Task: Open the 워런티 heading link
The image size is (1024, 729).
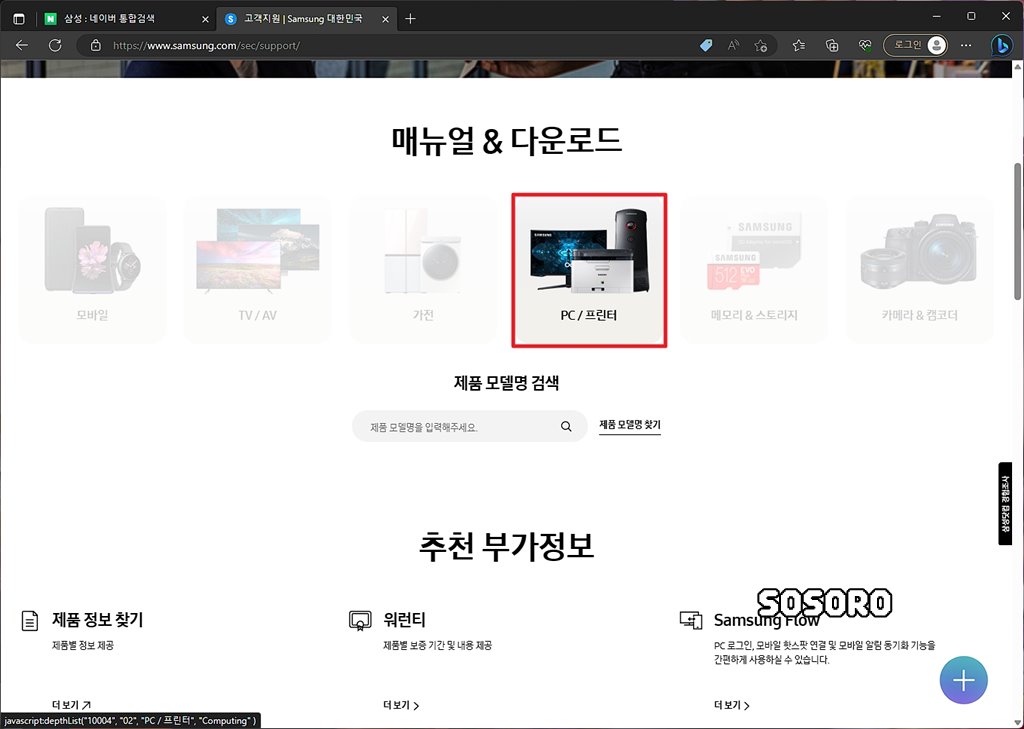Action: tap(404, 619)
